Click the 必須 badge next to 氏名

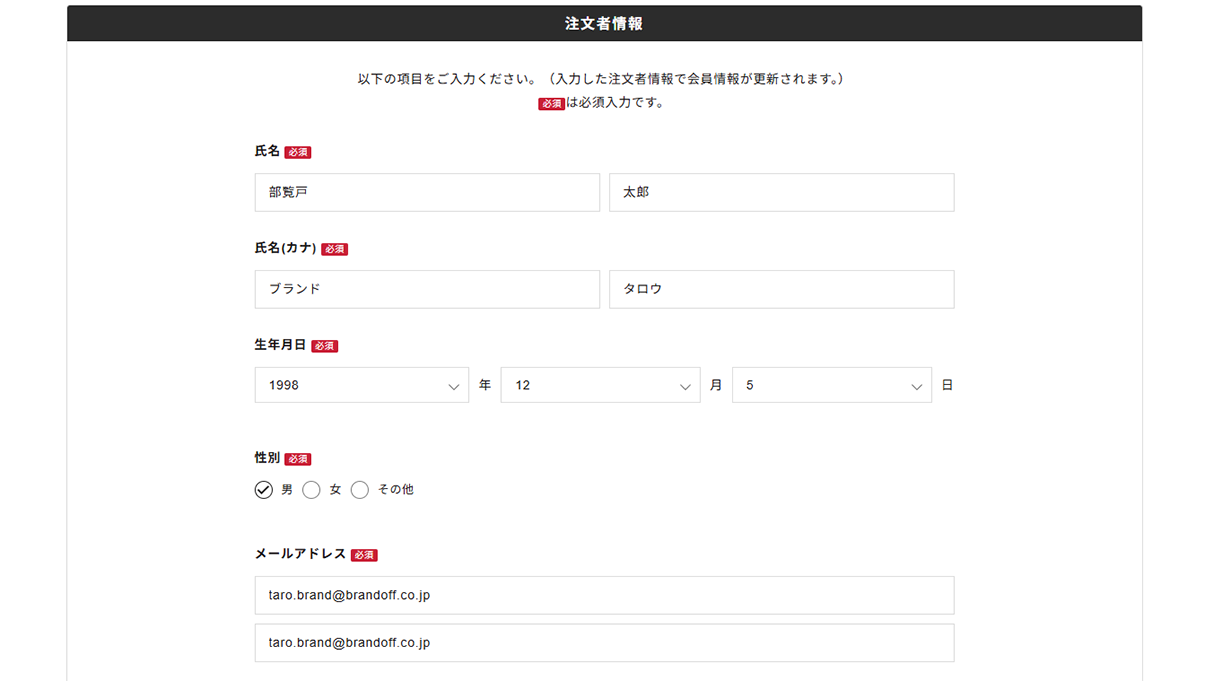[297, 151]
